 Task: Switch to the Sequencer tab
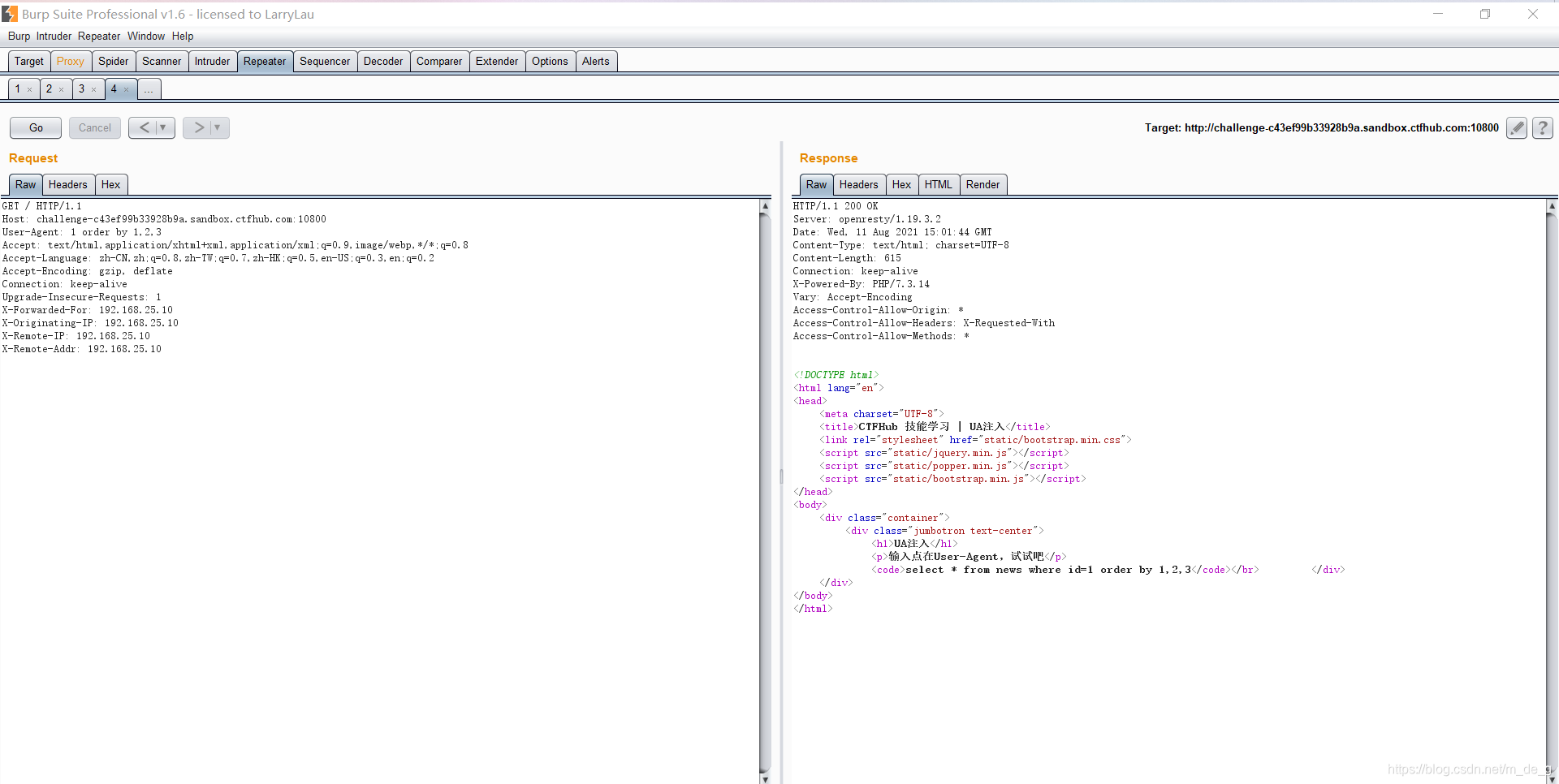(x=325, y=61)
